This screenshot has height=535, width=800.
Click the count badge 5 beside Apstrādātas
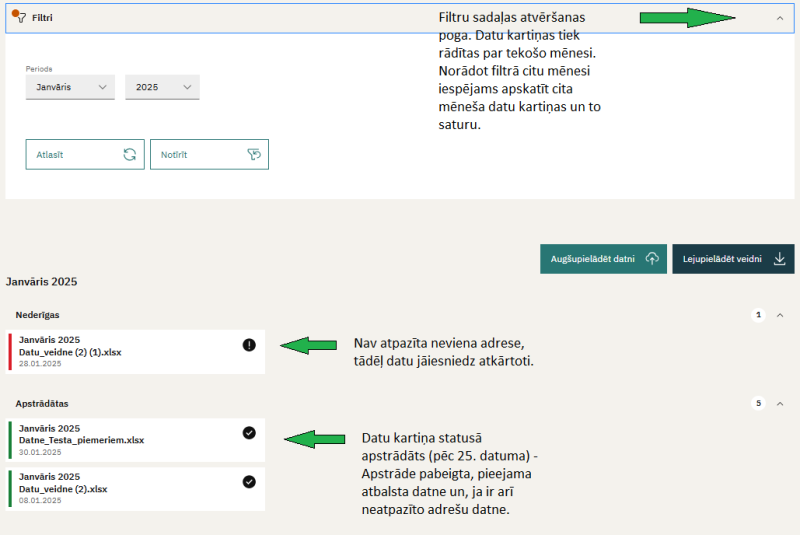click(x=758, y=403)
